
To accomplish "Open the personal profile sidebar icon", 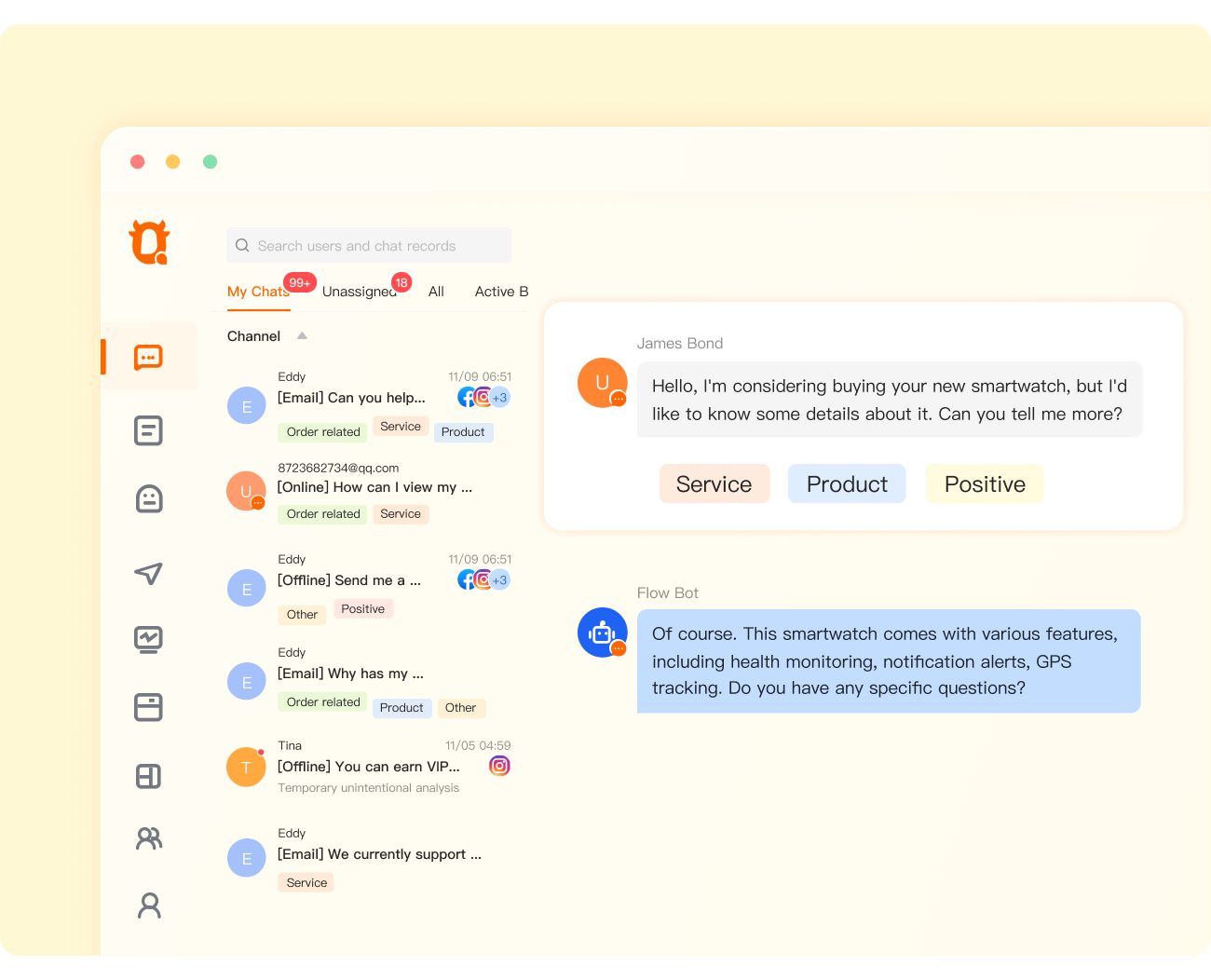I will click(148, 905).
